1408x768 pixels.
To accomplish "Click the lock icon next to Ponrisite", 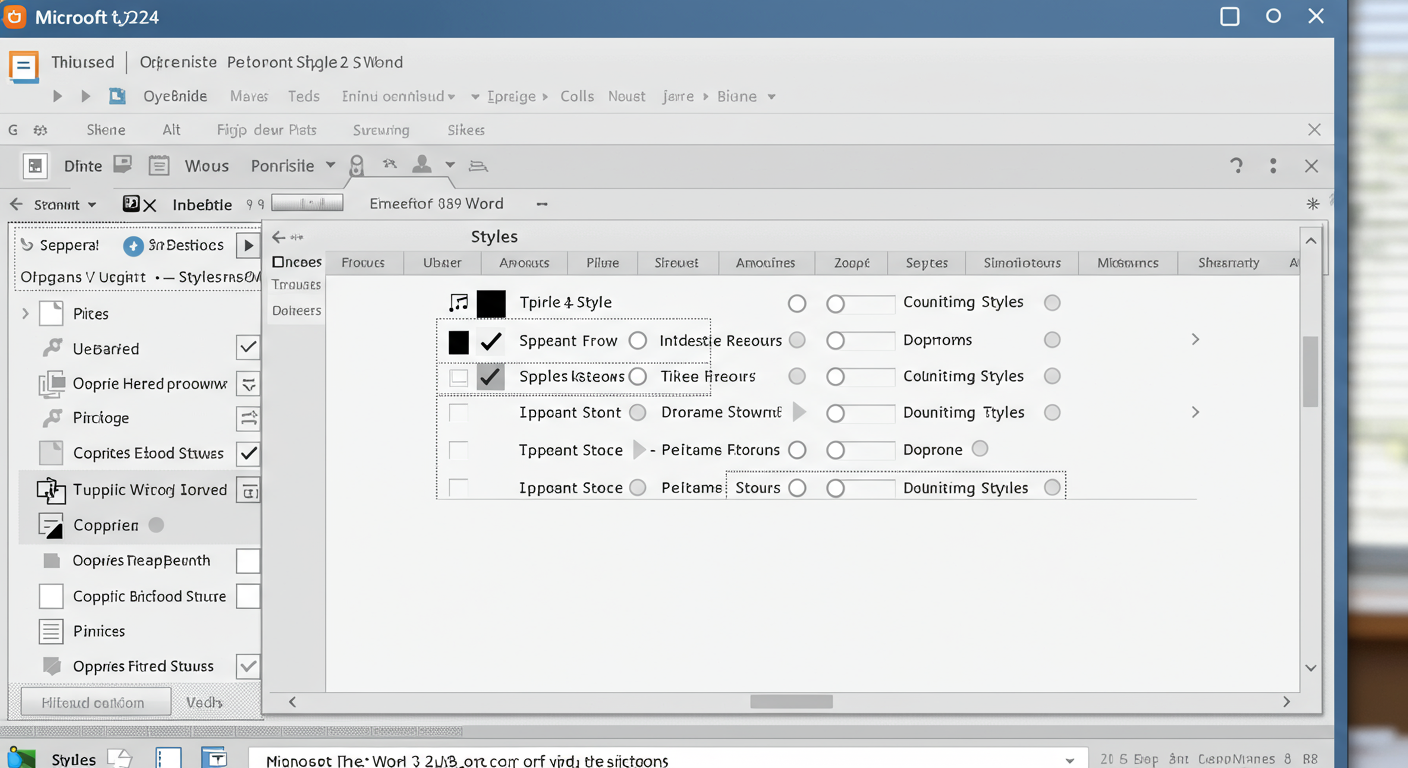I will tap(356, 166).
